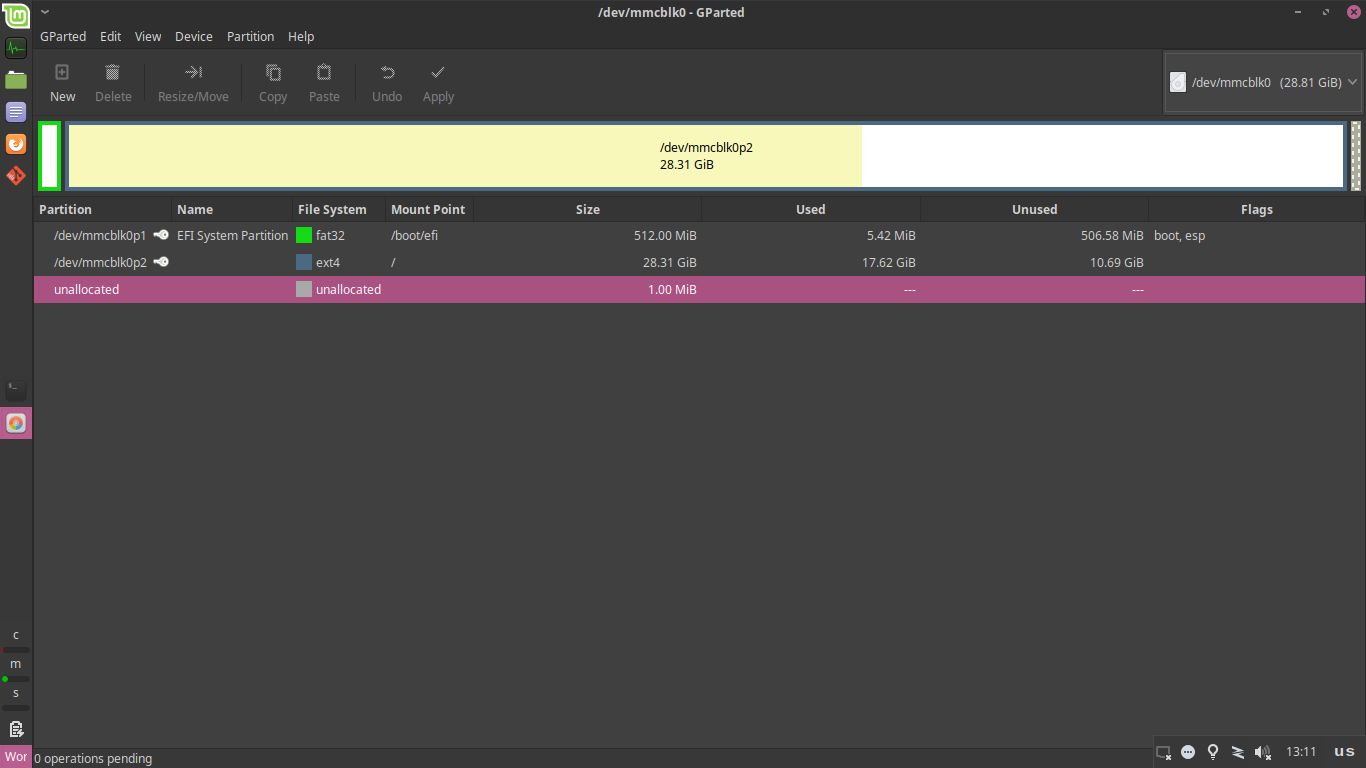
Task: Click the File System column header
Action: [338, 209]
